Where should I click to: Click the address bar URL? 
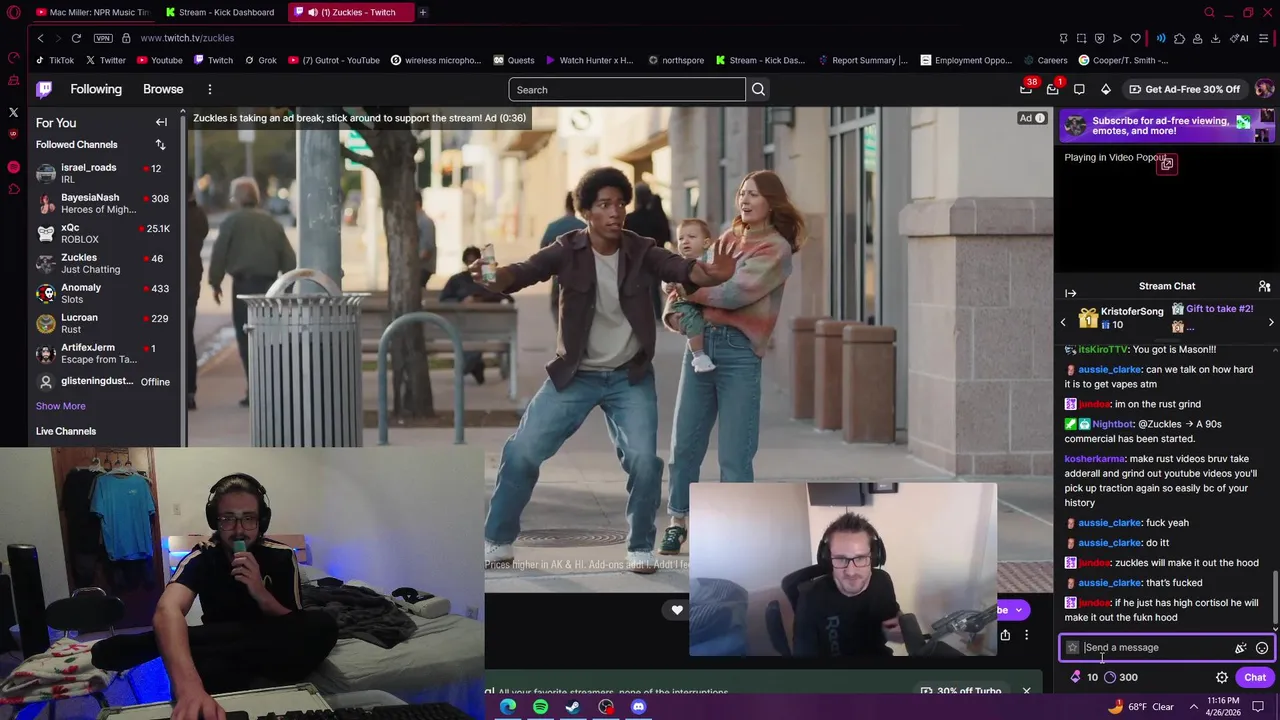187,38
